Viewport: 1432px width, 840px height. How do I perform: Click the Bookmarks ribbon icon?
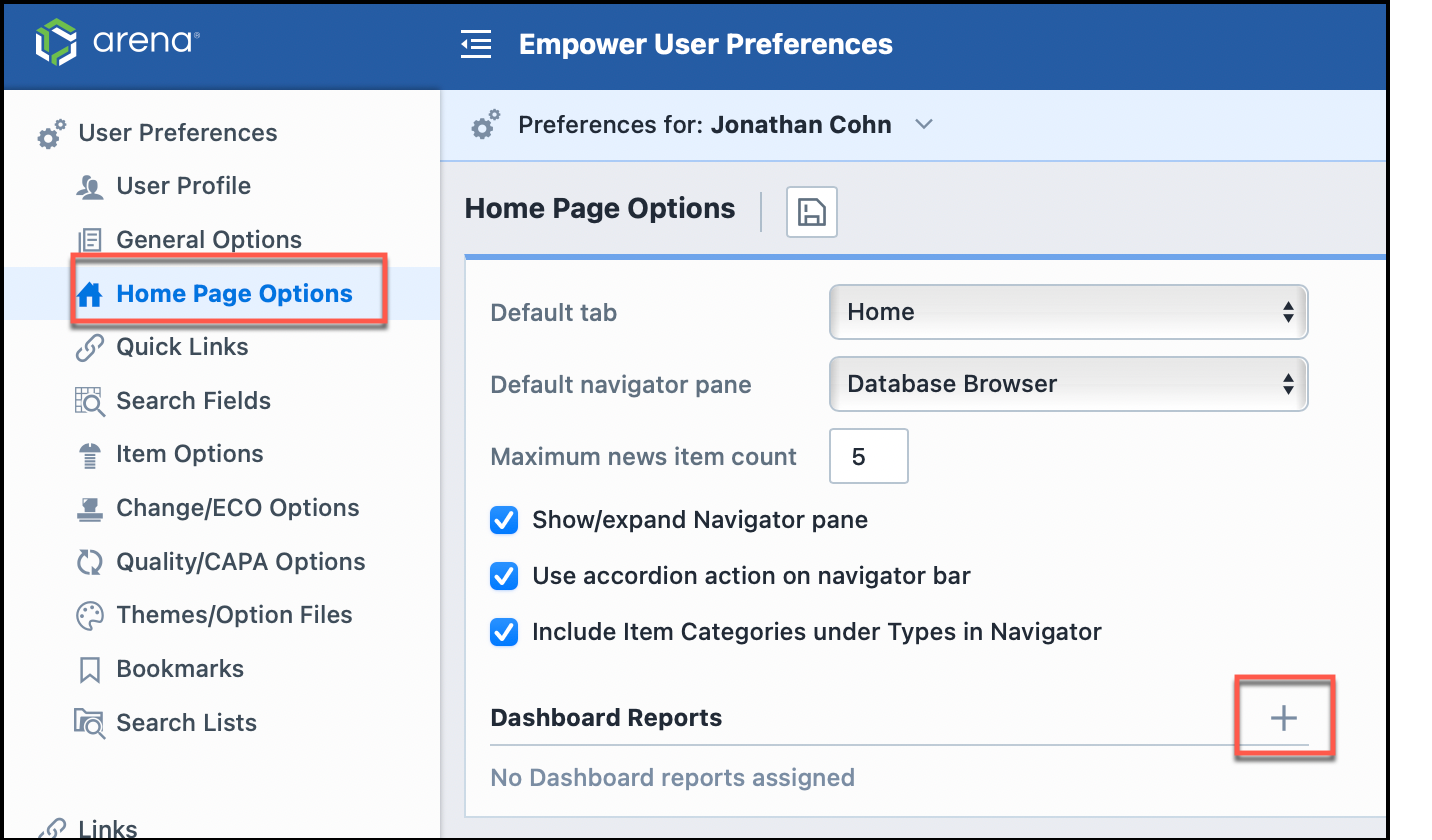point(90,670)
